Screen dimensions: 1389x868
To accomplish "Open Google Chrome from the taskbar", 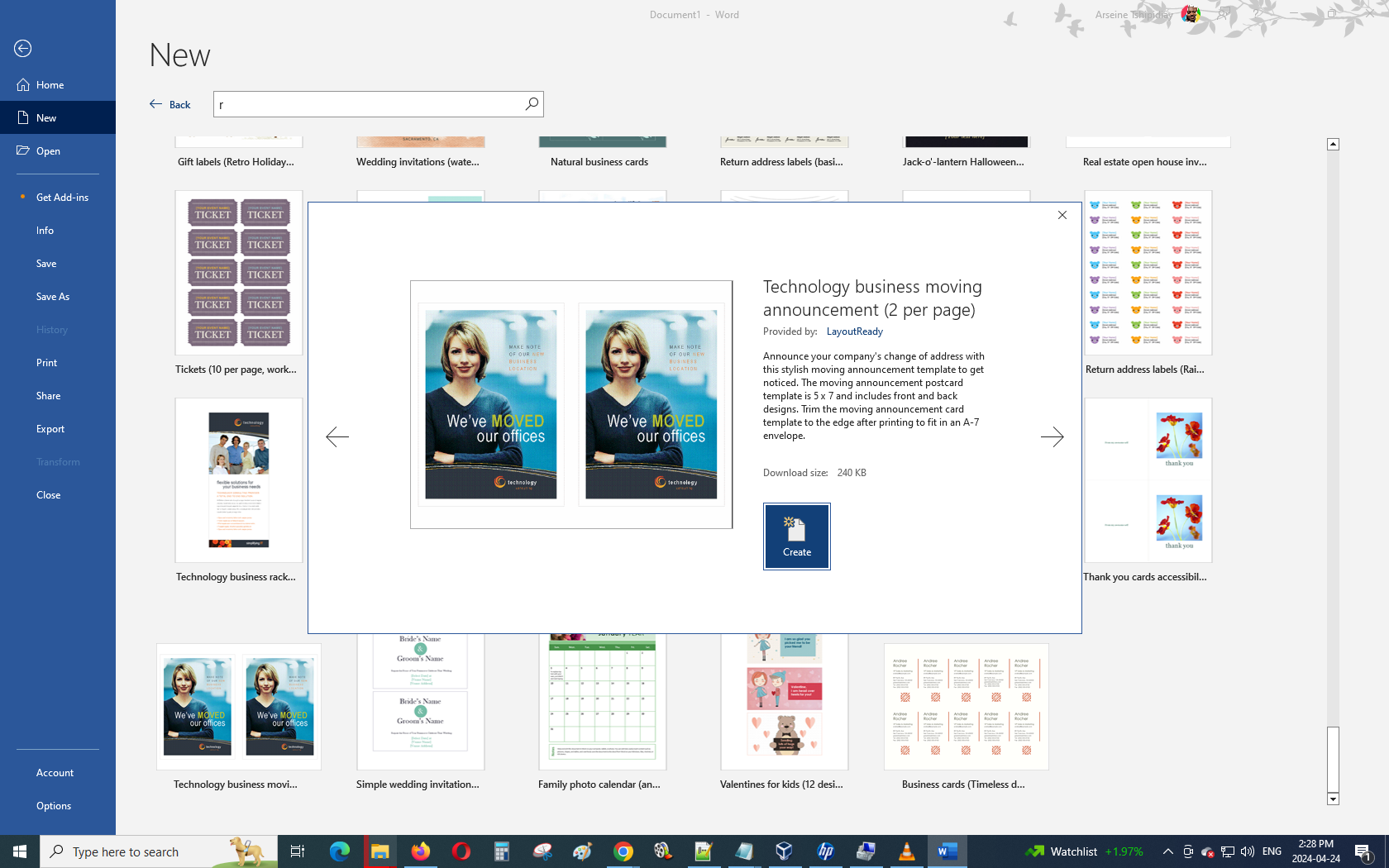I will [x=623, y=851].
